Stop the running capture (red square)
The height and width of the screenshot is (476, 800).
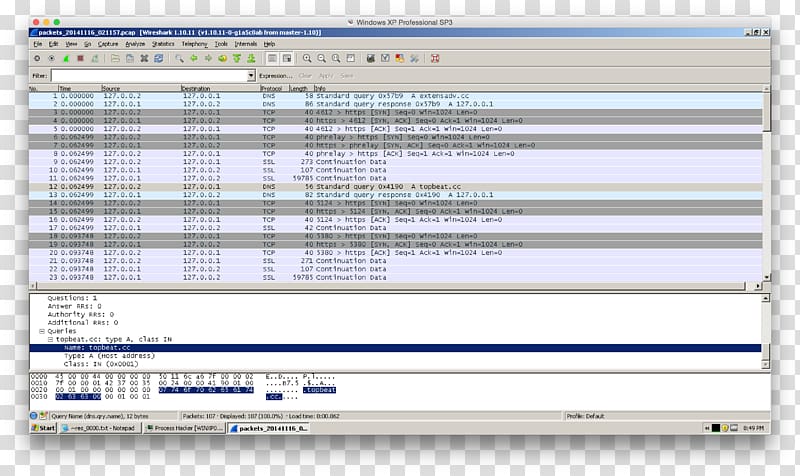tap(80, 59)
